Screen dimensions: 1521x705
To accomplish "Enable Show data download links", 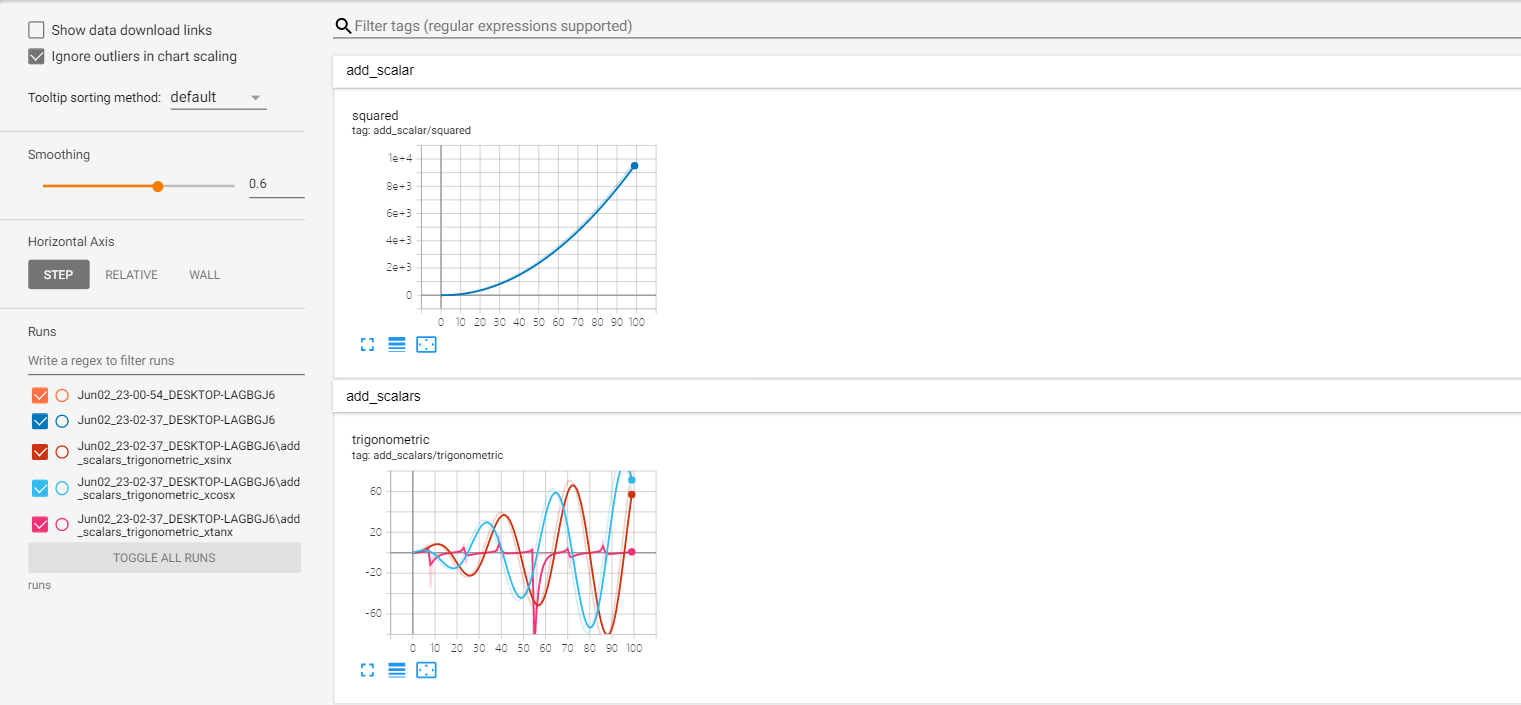I will [x=37, y=30].
